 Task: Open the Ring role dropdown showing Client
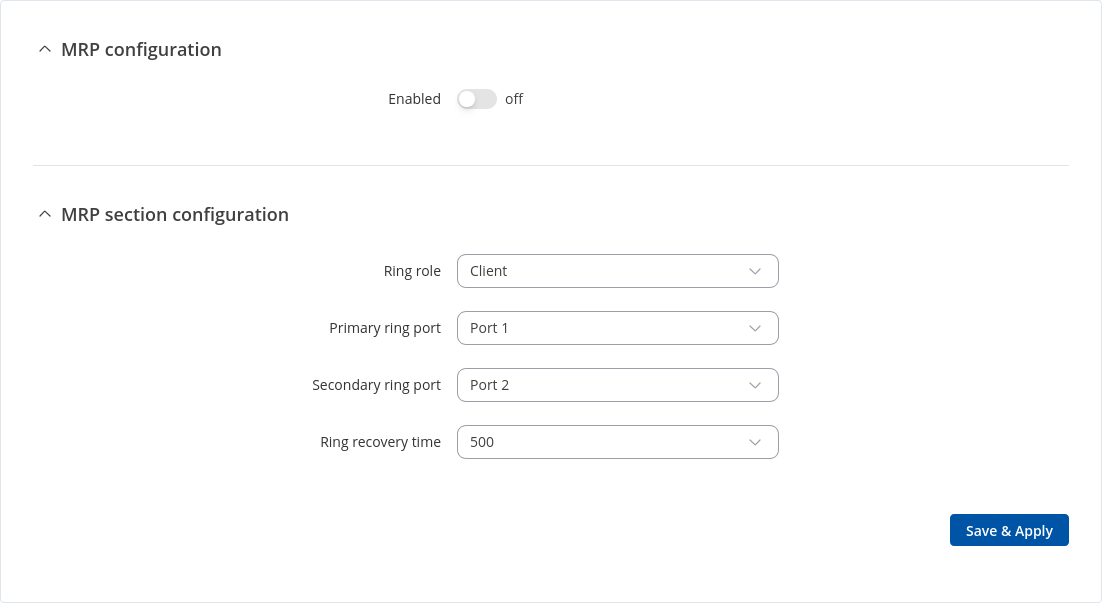(x=600, y=271)
